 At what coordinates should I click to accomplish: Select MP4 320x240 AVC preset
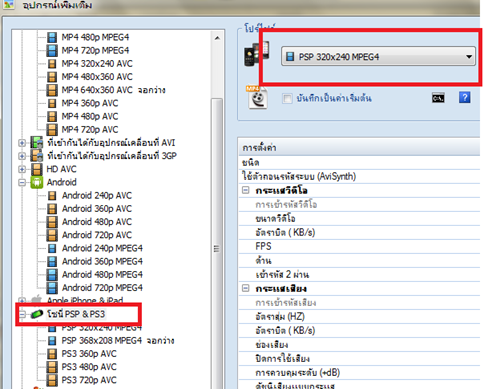click(97, 63)
